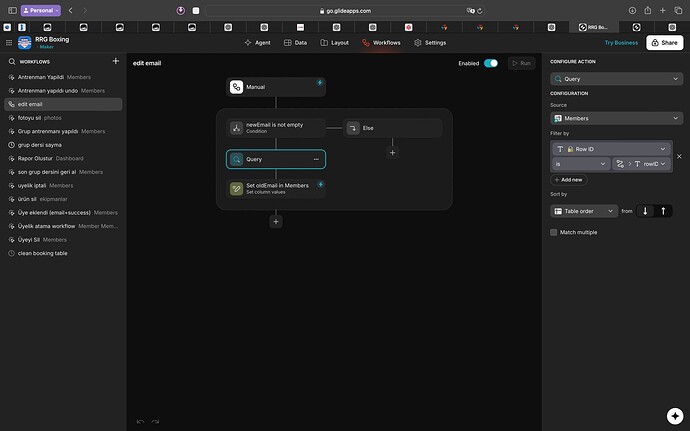Viewport: 690px width, 431px height.
Task: Open the Data tab
Action: tap(295, 43)
